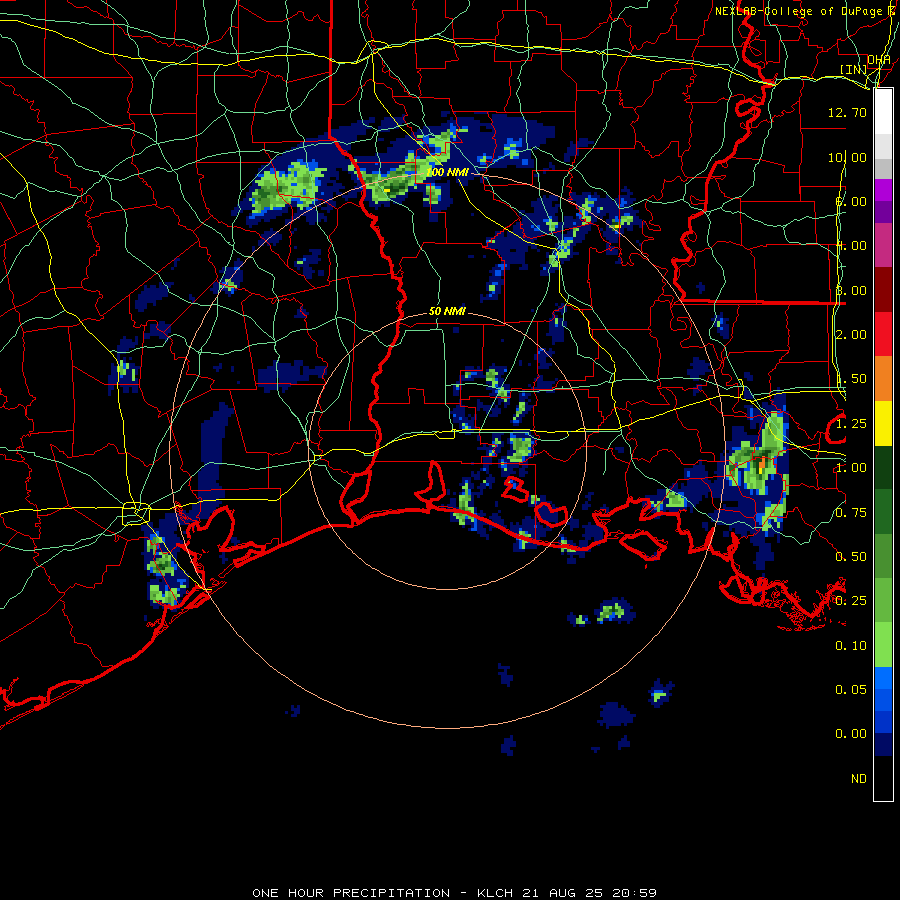The width and height of the screenshot is (900, 900).
Task: Click the 0.10 scale value
Action: click(851, 646)
